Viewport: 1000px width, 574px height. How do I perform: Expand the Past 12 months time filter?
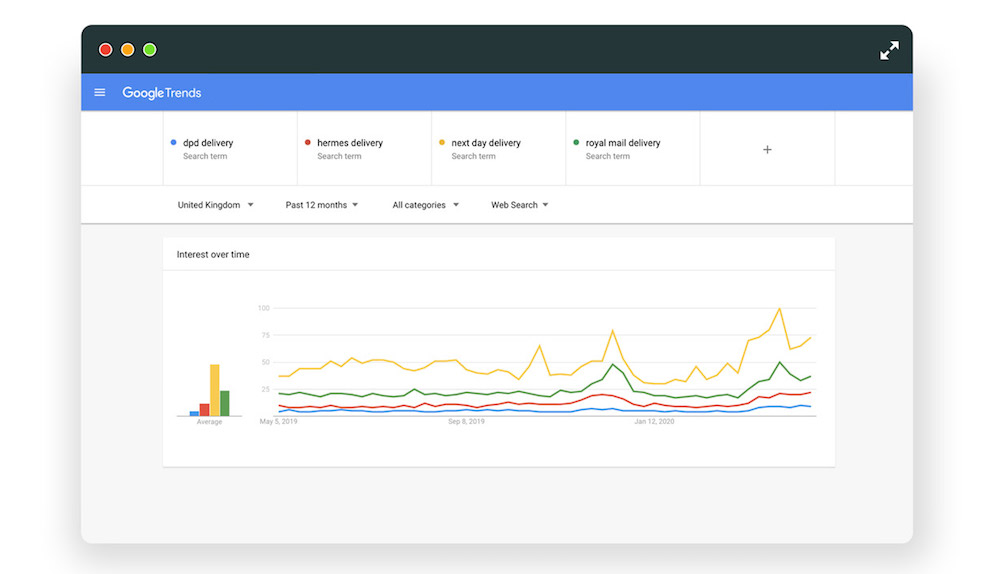(322, 205)
